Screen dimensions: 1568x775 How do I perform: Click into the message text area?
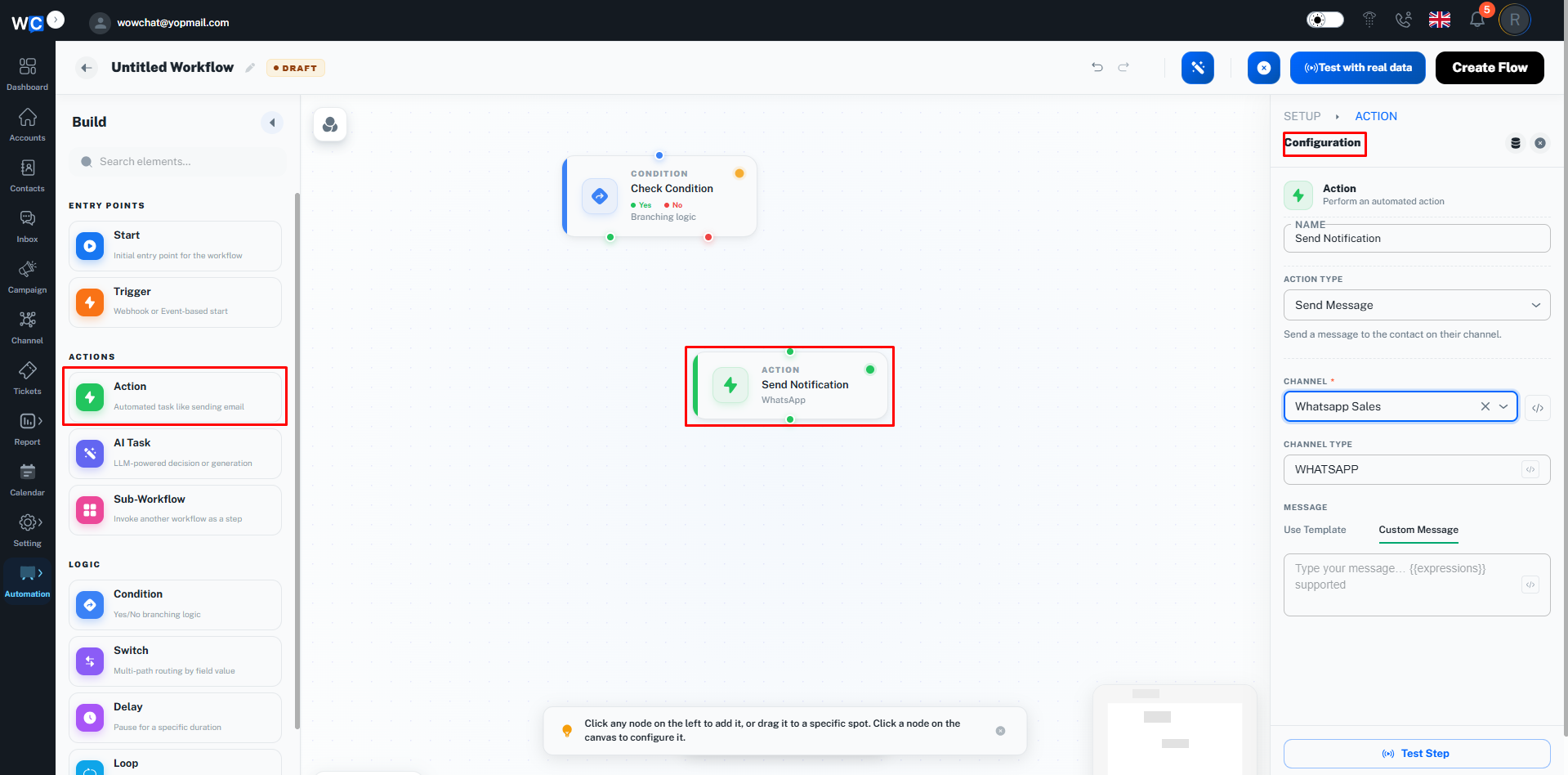pyautogui.click(x=1417, y=585)
